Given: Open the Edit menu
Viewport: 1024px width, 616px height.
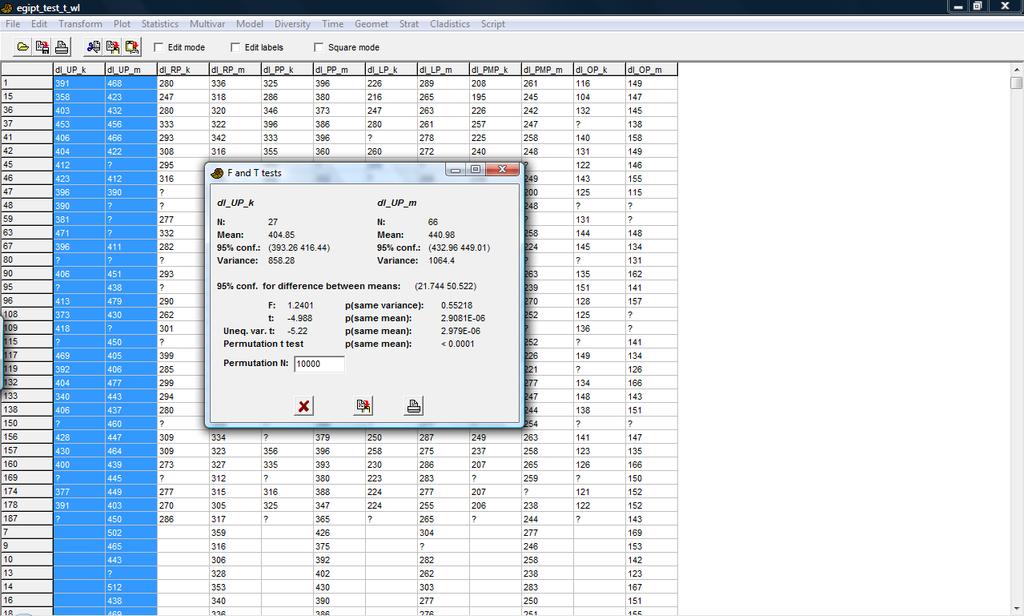Looking at the screenshot, I should coord(39,24).
